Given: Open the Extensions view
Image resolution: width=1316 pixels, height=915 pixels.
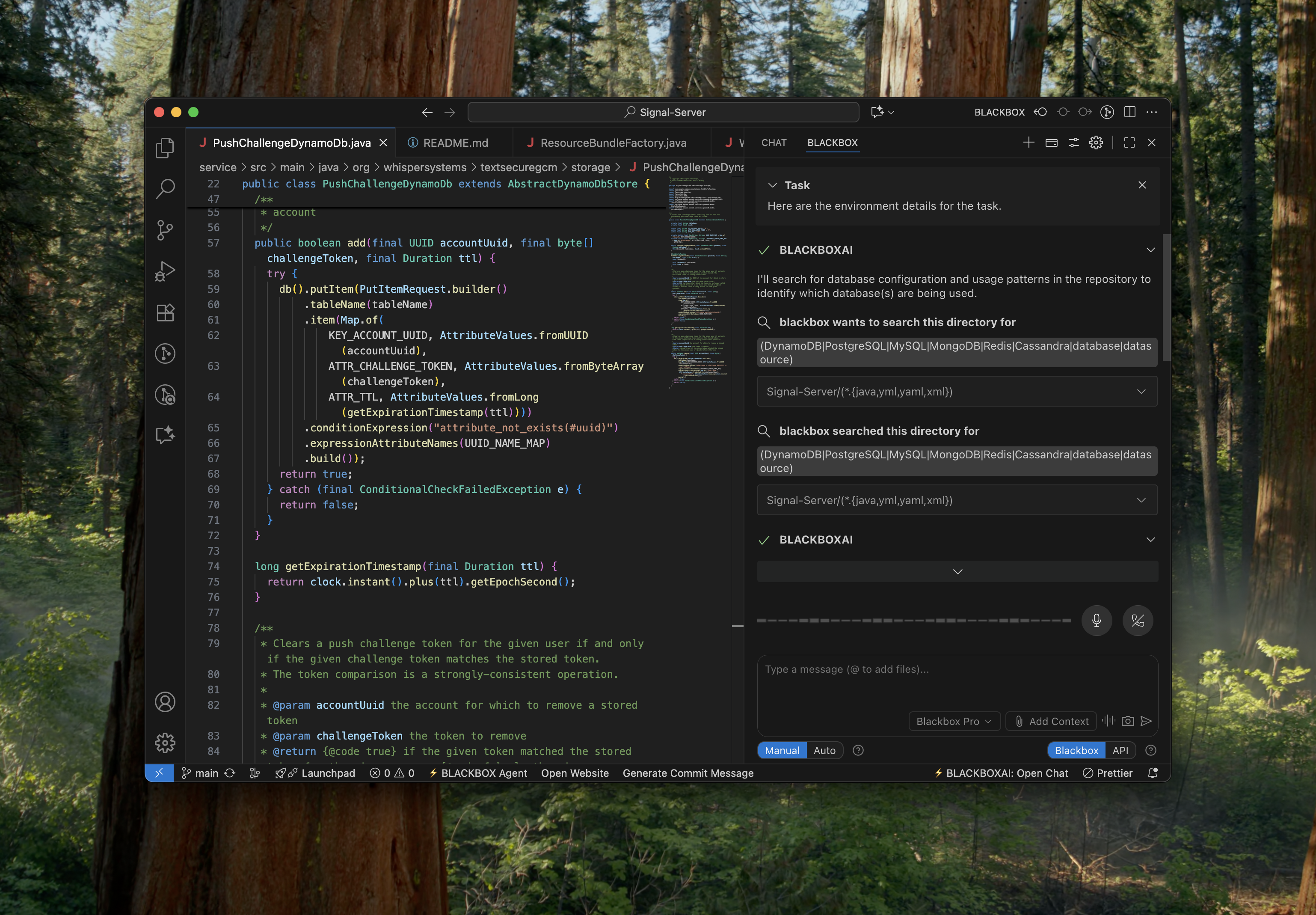Looking at the screenshot, I should [165, 312].
